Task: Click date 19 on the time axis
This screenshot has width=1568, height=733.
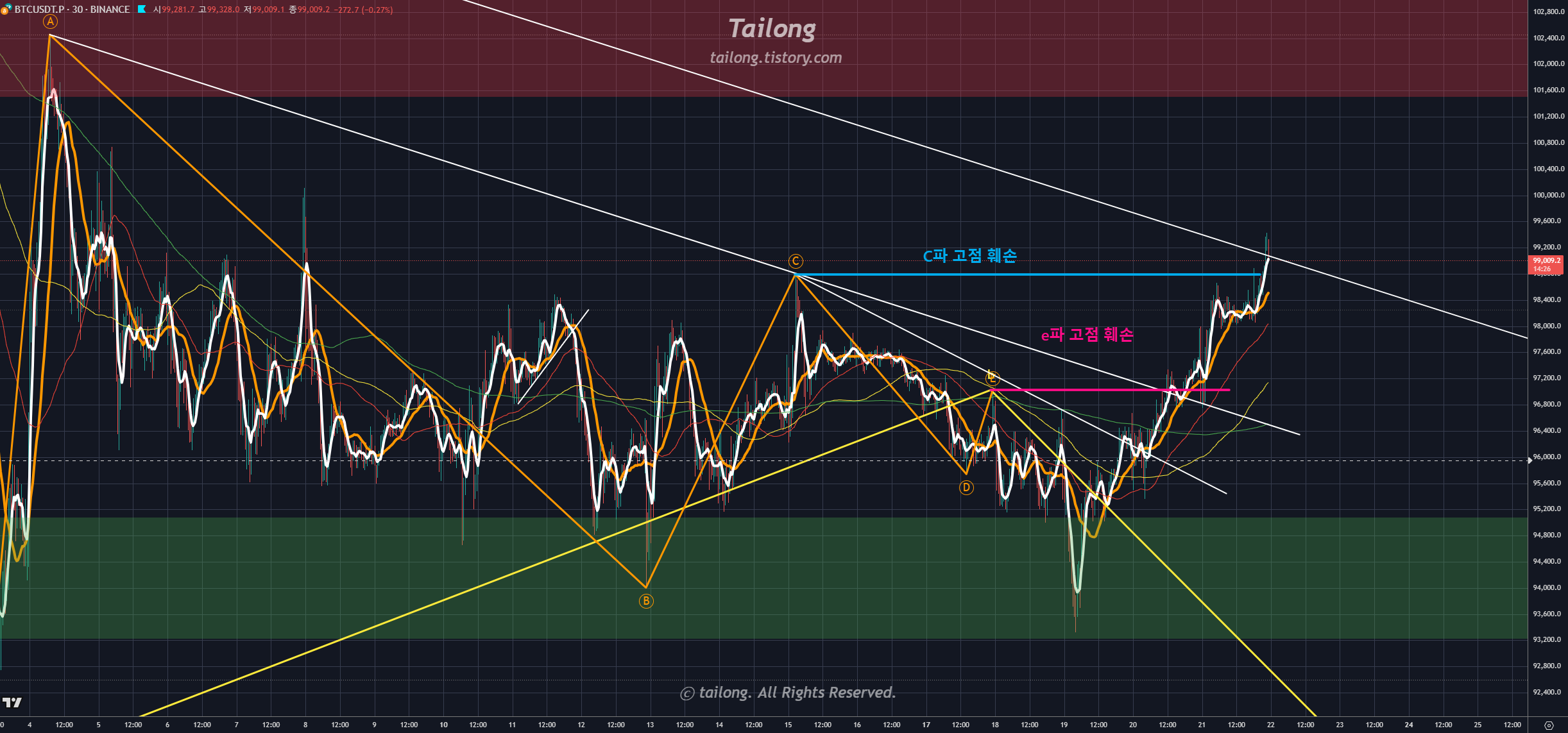Action: click(x=1064, y=725)
